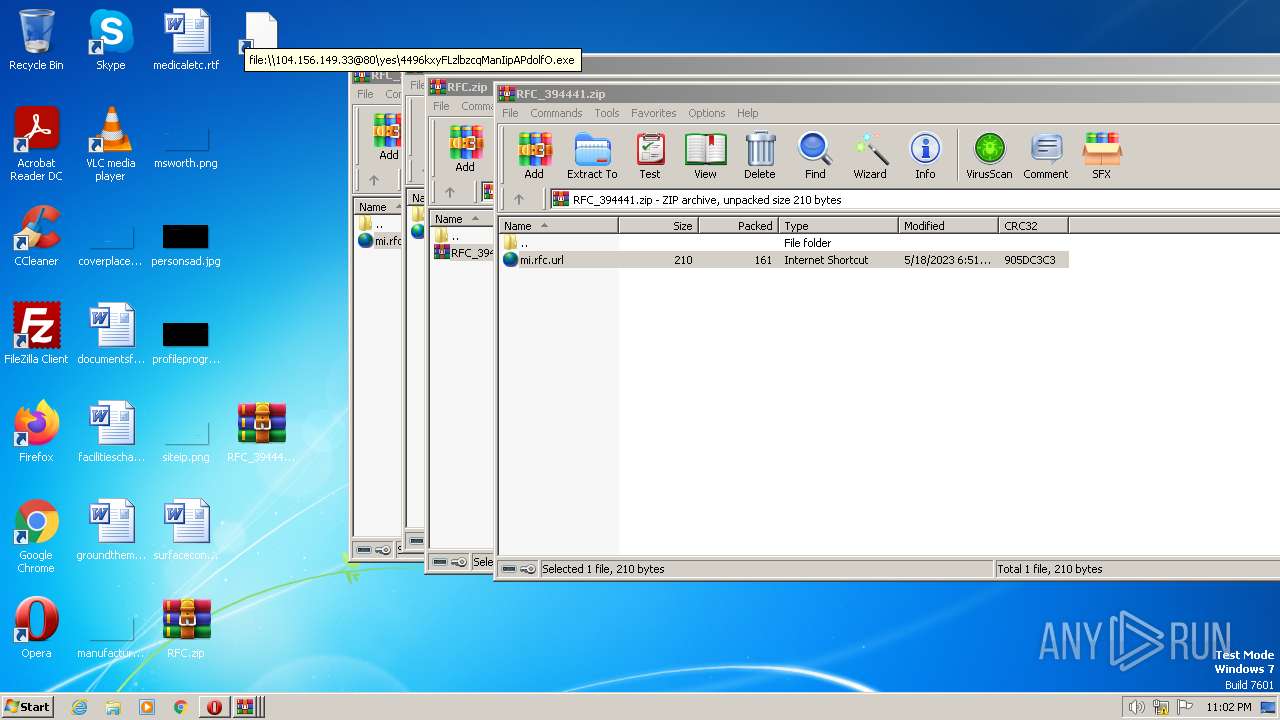Select the mi.rfc.url file row
Image resolution: width=1280 pixels, height=720 pixels.
(784, 260)
